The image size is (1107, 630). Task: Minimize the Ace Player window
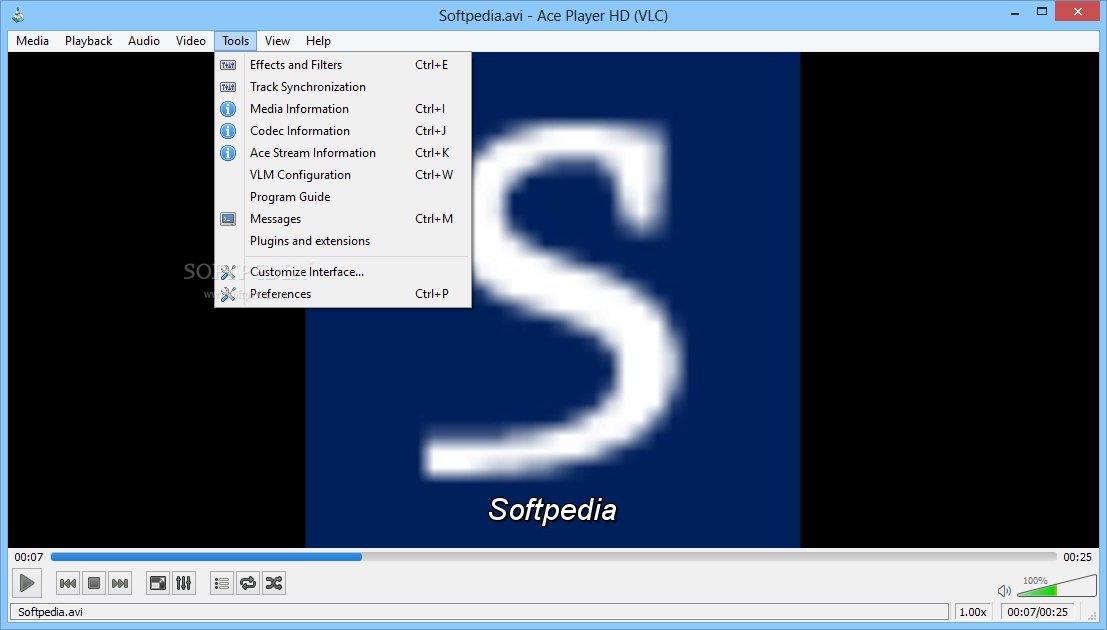point(1015,13)
